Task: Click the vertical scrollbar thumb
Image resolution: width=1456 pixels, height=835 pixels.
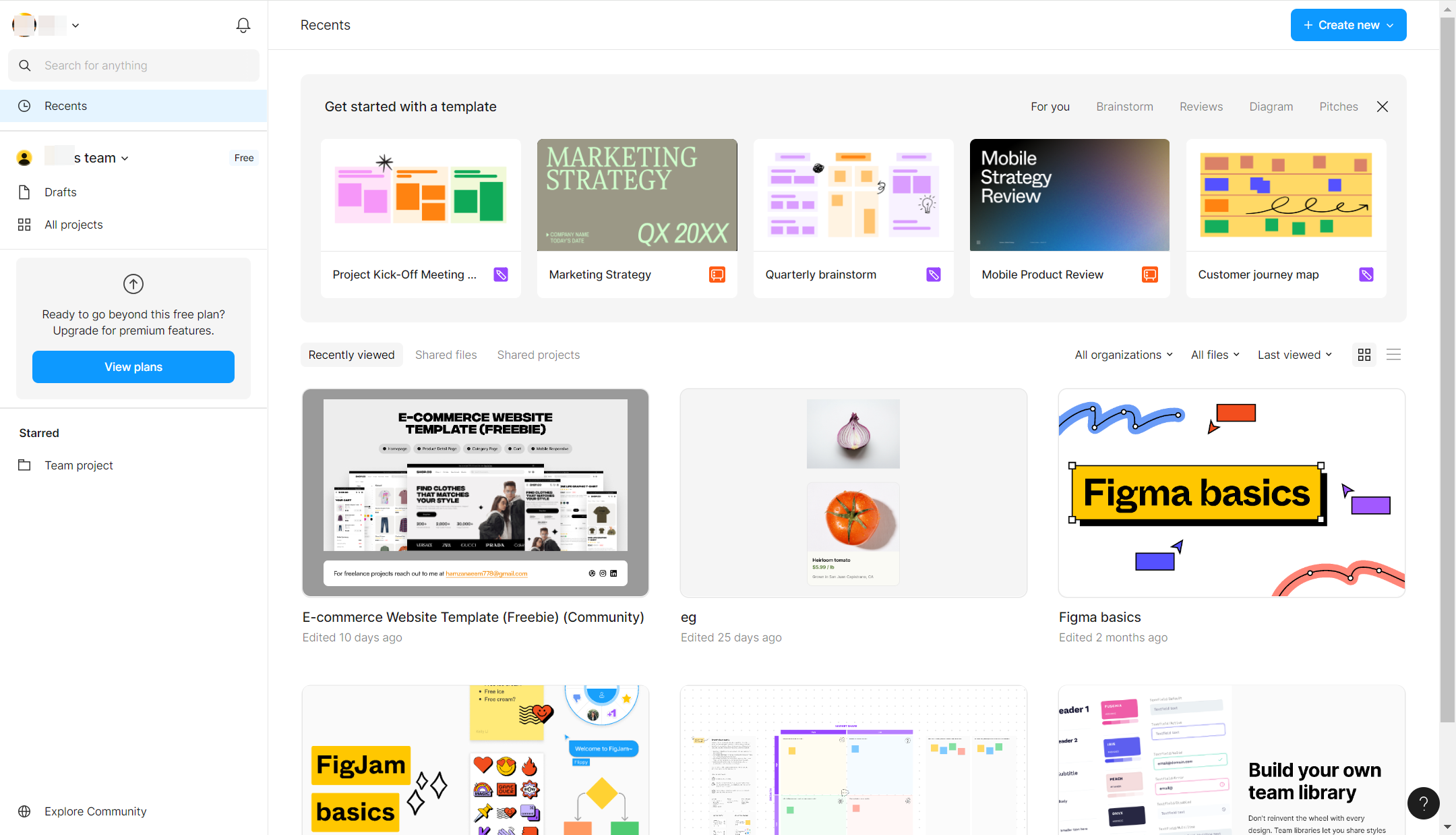Action: coord(1448,370)
